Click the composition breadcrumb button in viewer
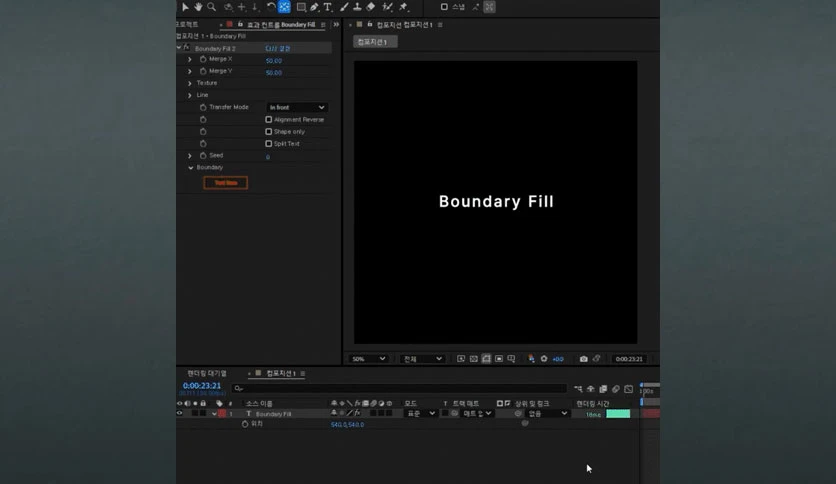 (x=375, y=42)
